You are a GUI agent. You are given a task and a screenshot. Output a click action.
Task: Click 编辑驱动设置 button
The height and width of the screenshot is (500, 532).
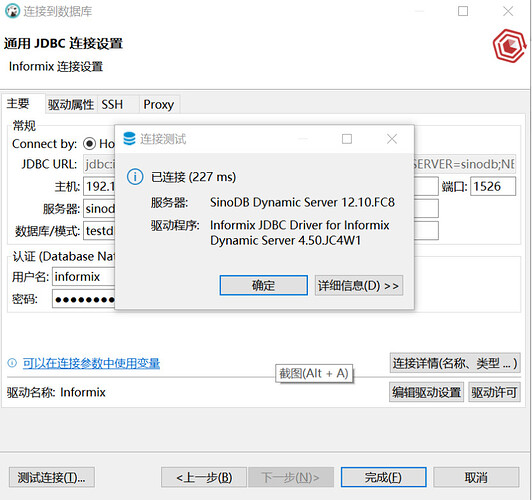point(426,392)
